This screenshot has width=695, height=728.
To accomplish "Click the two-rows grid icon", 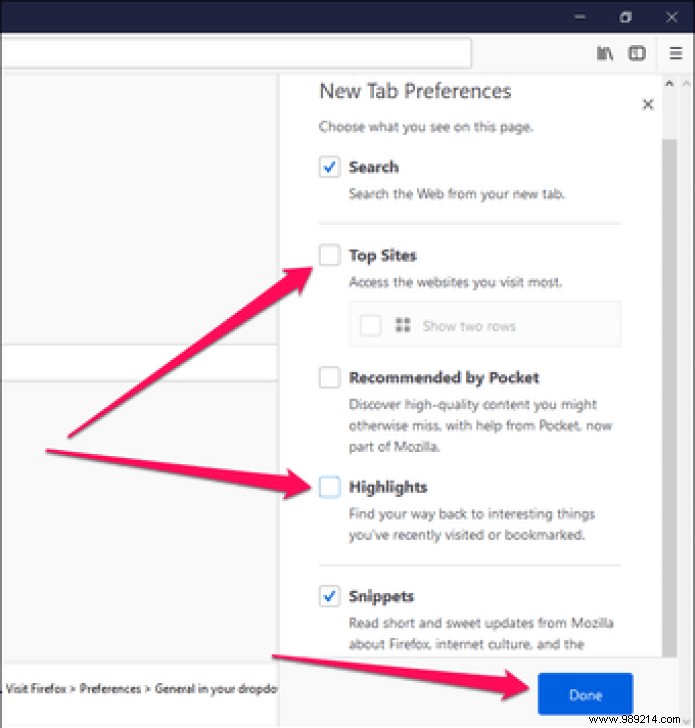I will click(403, 325).
